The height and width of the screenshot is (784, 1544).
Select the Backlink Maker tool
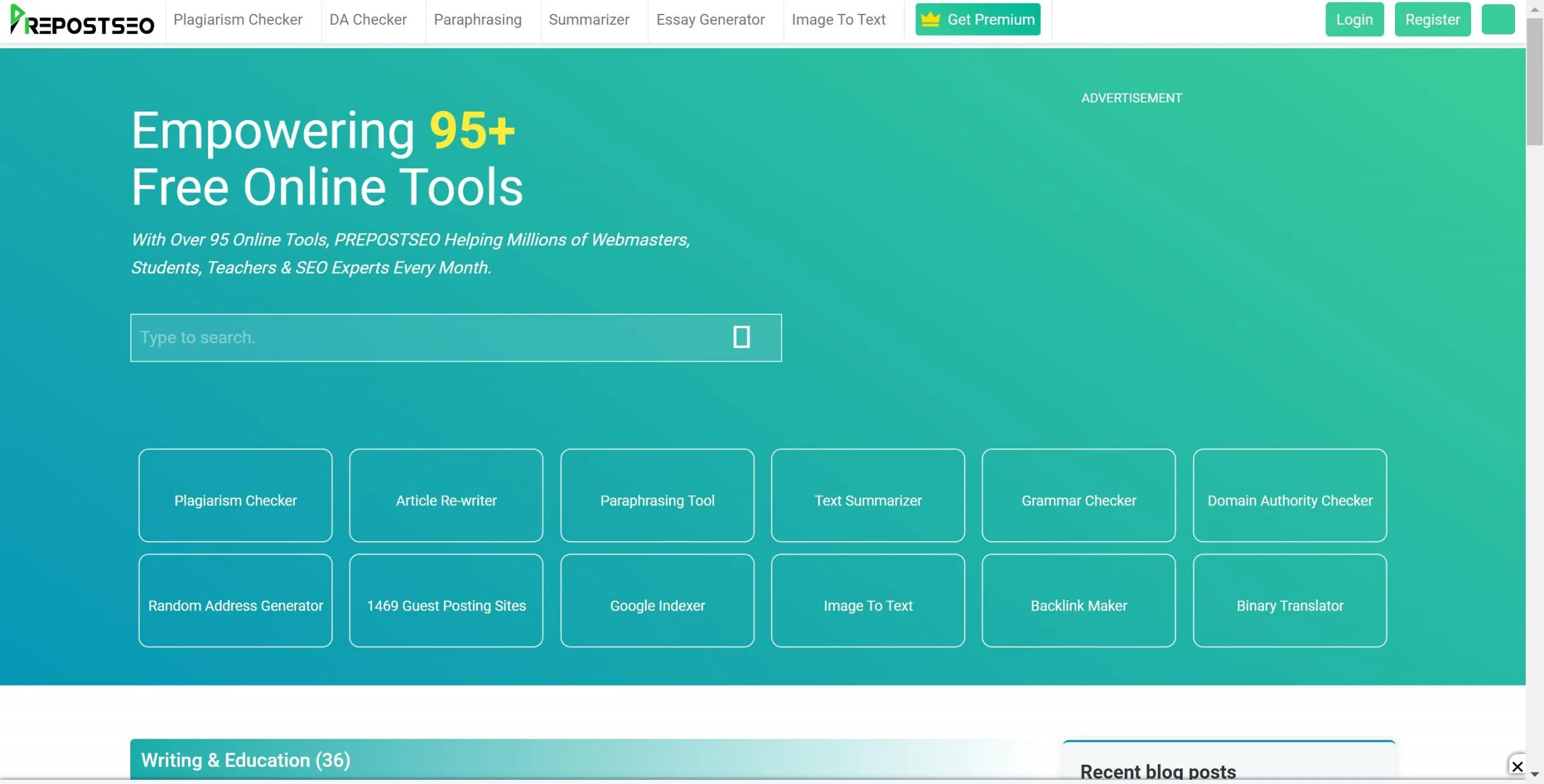(1079, 605)
